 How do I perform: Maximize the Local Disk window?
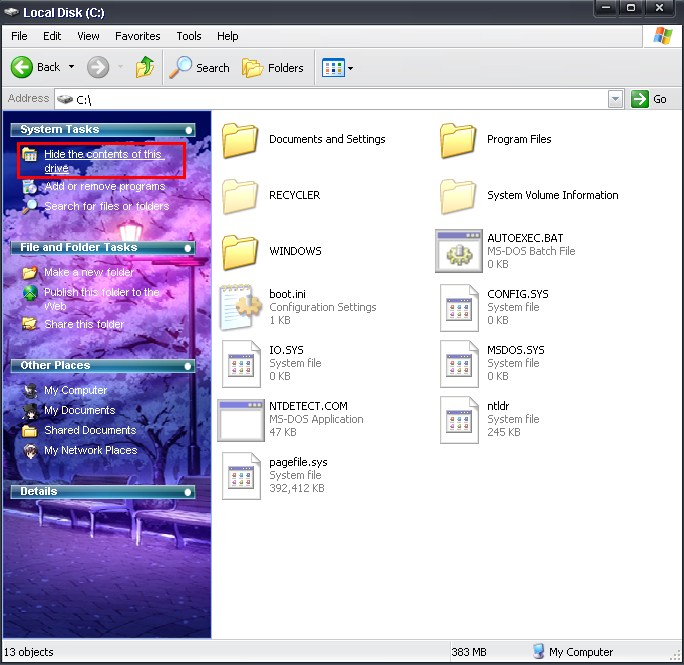click(x=631, y=8)
